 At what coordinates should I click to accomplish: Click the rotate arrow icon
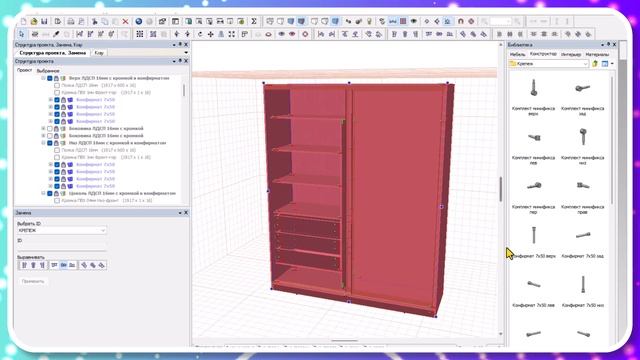pyautogui.click(x=200, y=34)
